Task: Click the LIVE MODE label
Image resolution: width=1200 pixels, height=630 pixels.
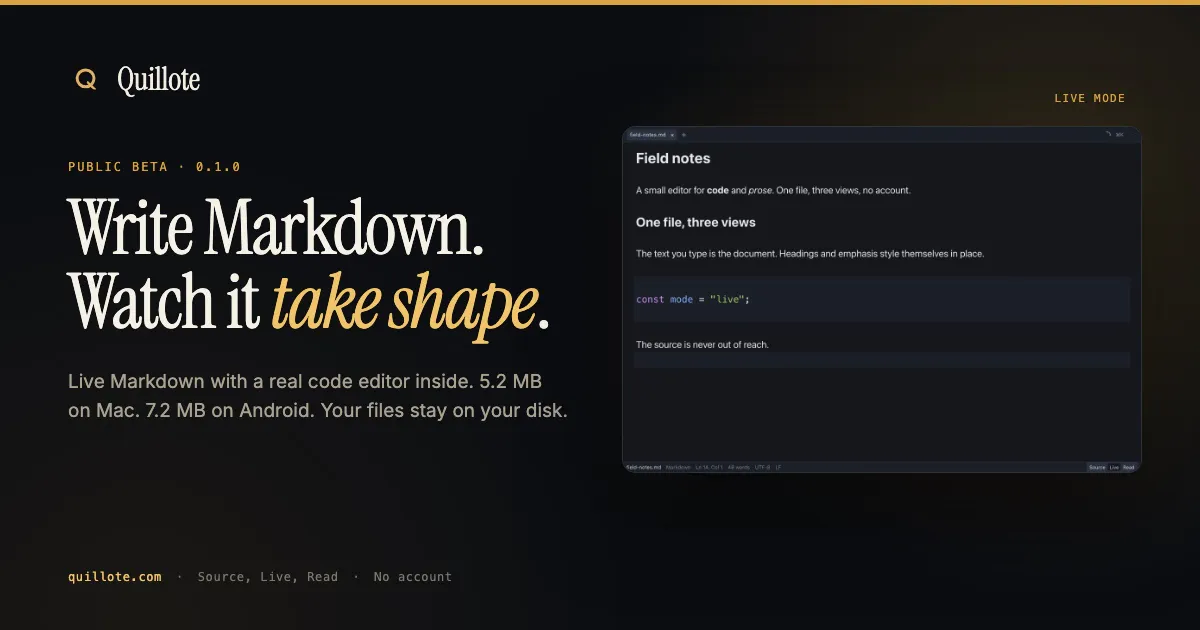Action: (x=1090, y=98)
